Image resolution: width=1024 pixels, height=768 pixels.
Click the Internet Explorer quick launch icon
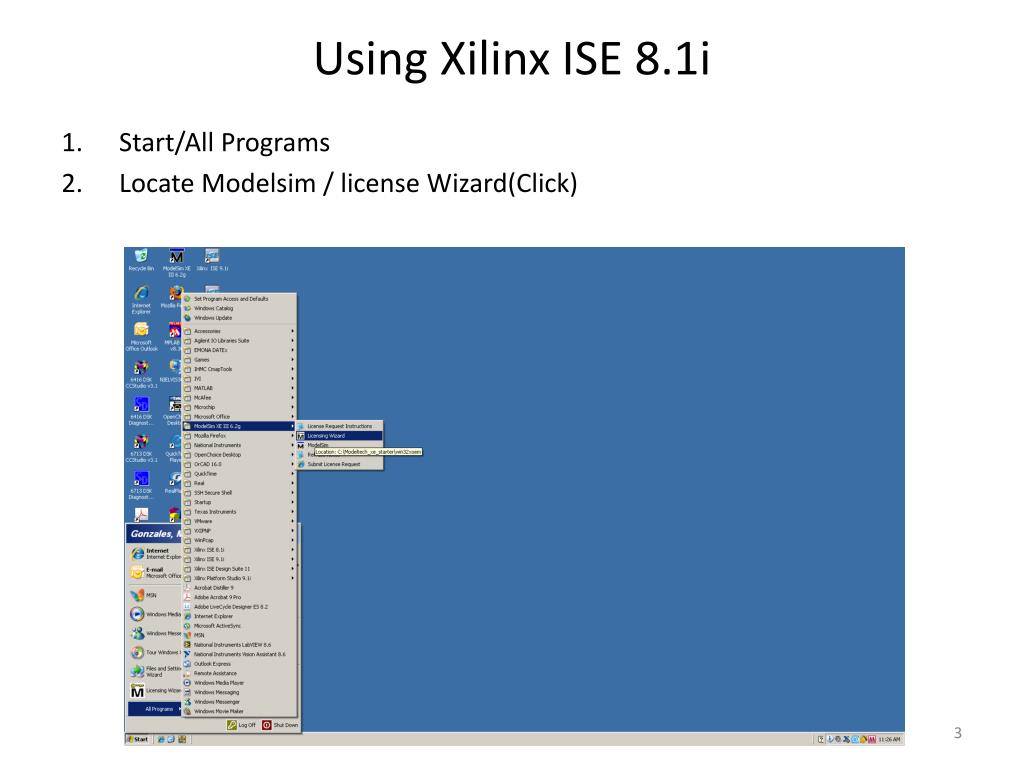pyautogui.click(x=161, y=739)
